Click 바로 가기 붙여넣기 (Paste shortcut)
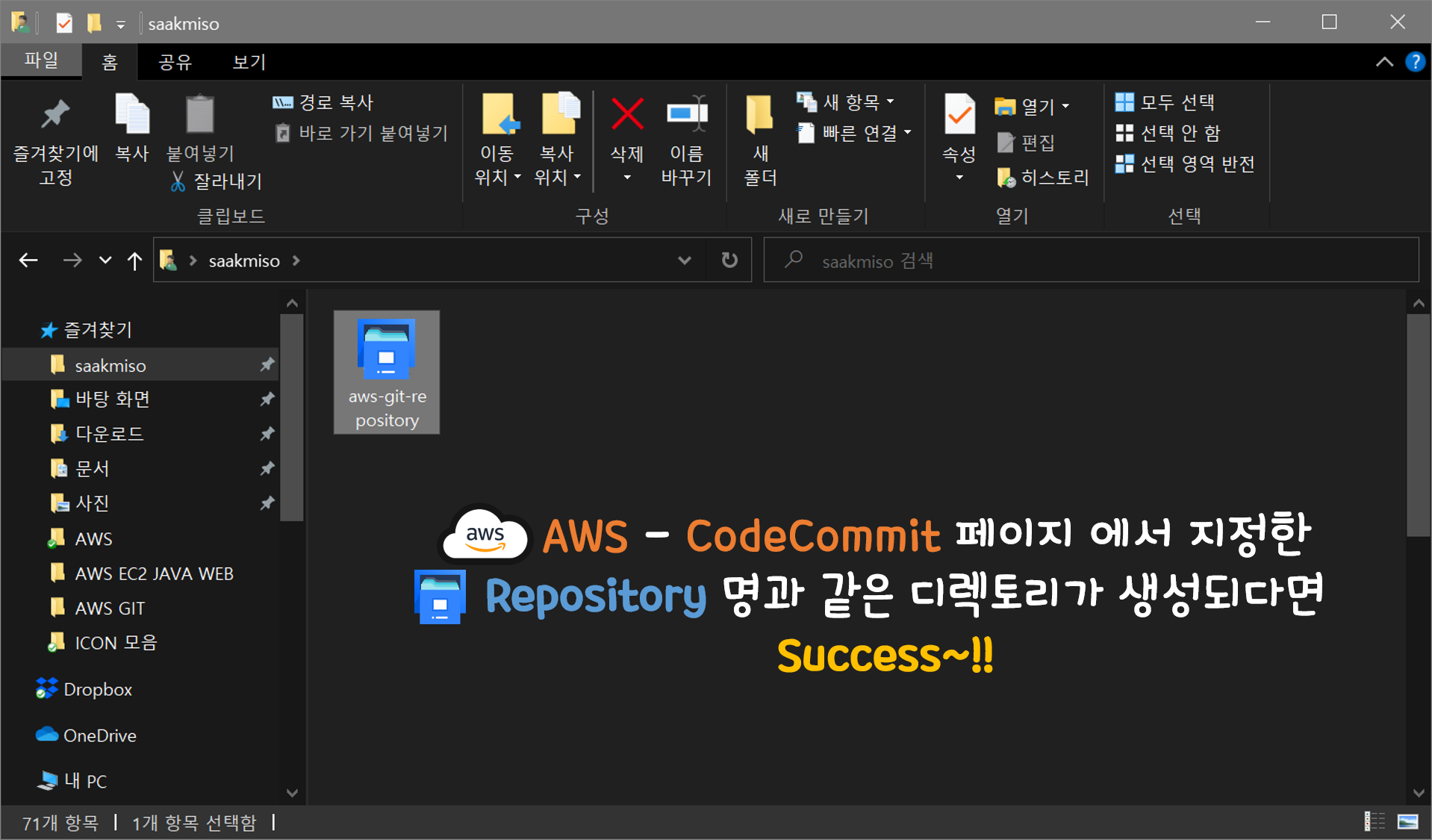The width and height of the screenshot is (1432, 840). (361, 133)
